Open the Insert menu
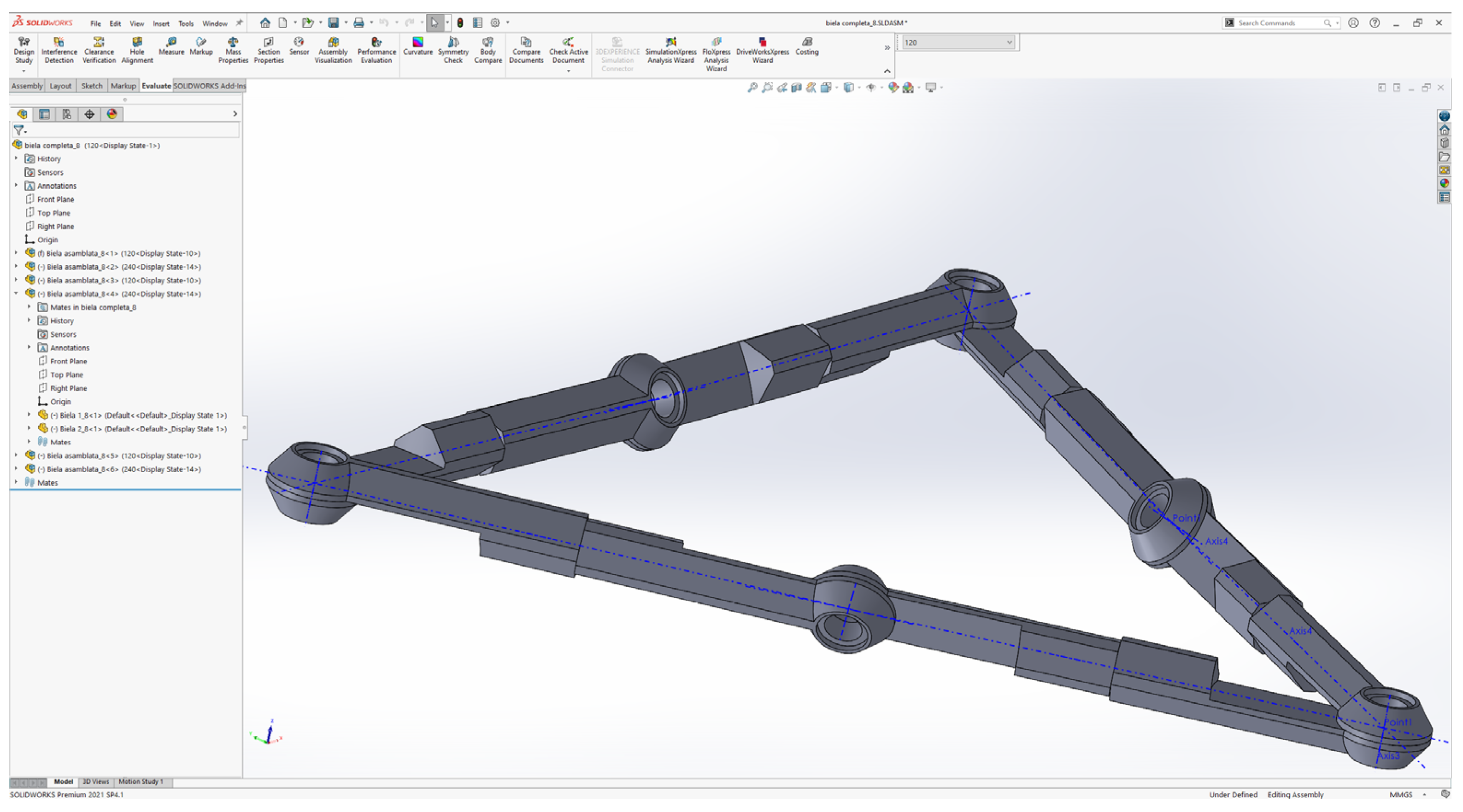 tap(161, 24)
